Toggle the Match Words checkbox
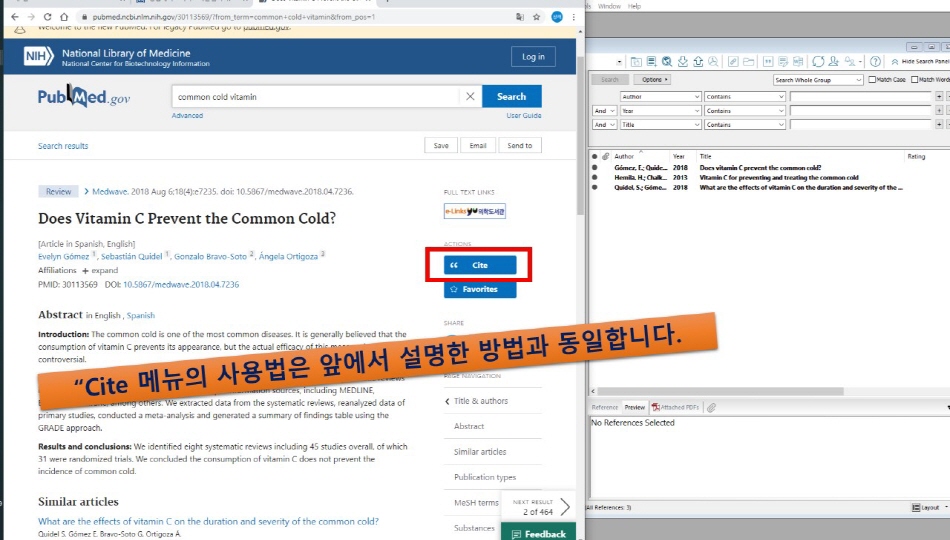The width and height of the screenshot is (950, 540). 915,79
